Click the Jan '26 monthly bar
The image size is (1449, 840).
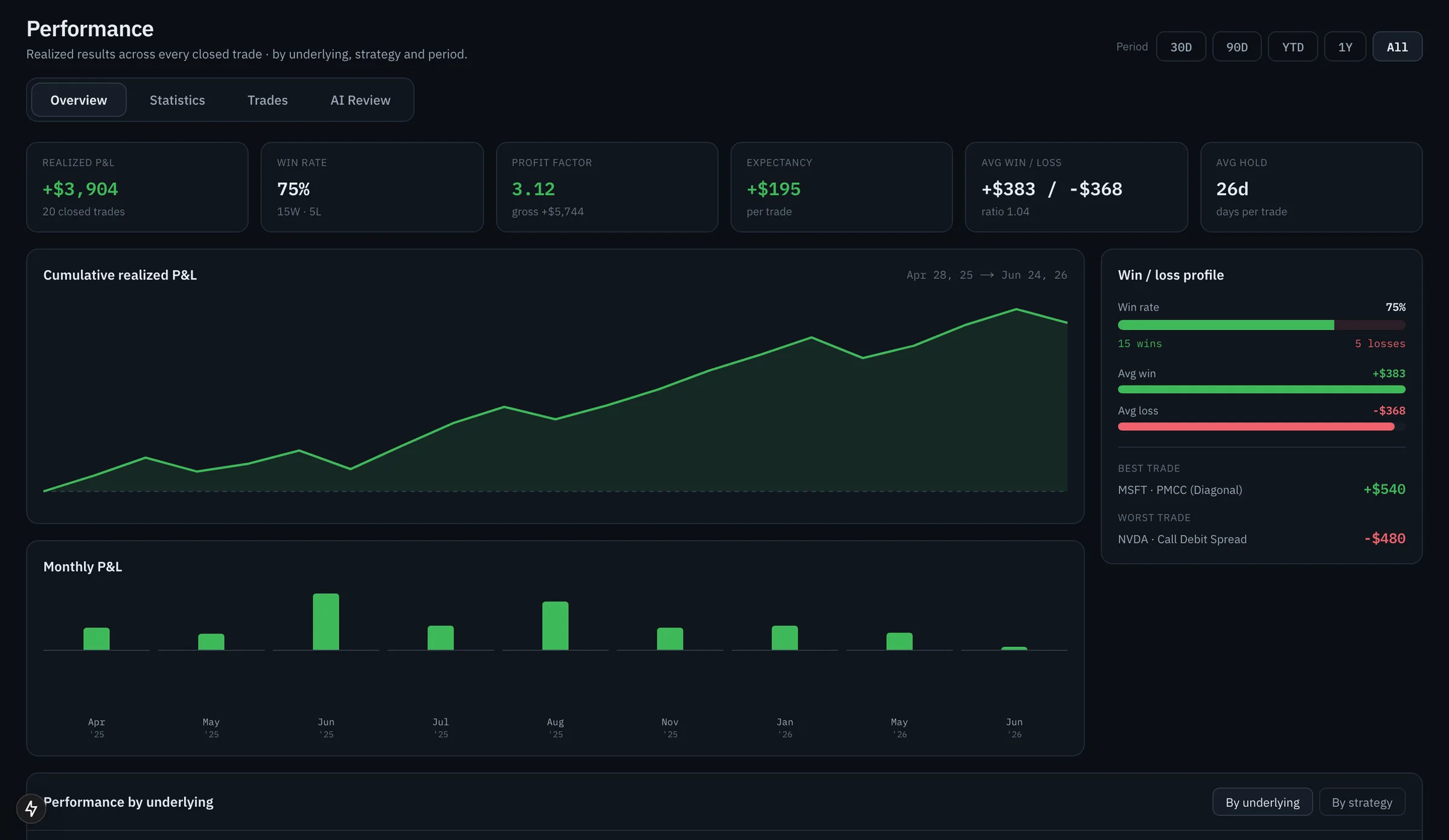click(x=785, y=638)
